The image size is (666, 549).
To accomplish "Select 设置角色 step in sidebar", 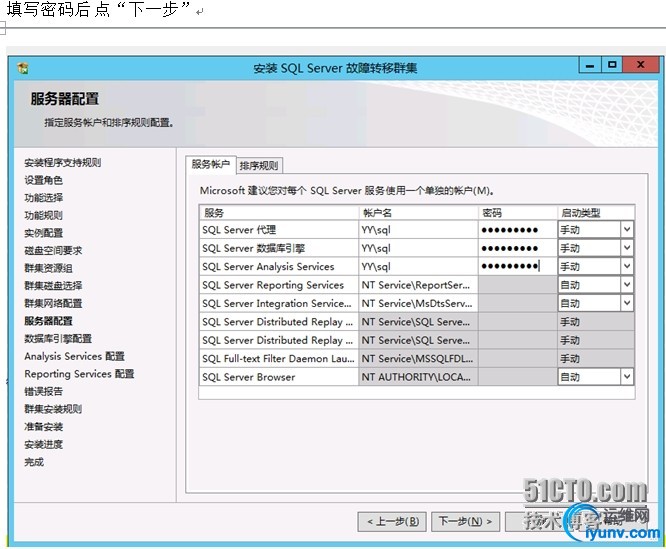I will click(x=43, y=180).
